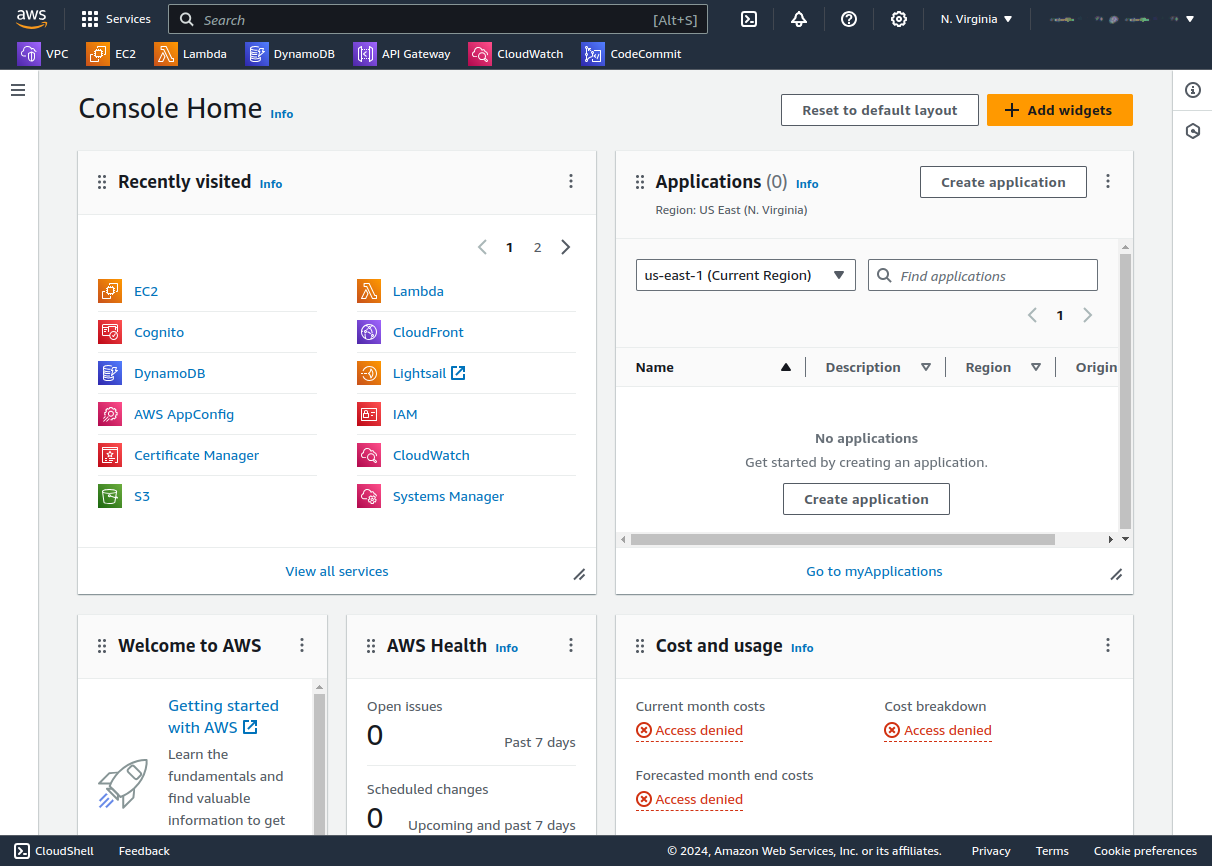Screen dimensions: 1212x866
Task: Toggle the Name column sort order
Action: (x=788, y=367)
